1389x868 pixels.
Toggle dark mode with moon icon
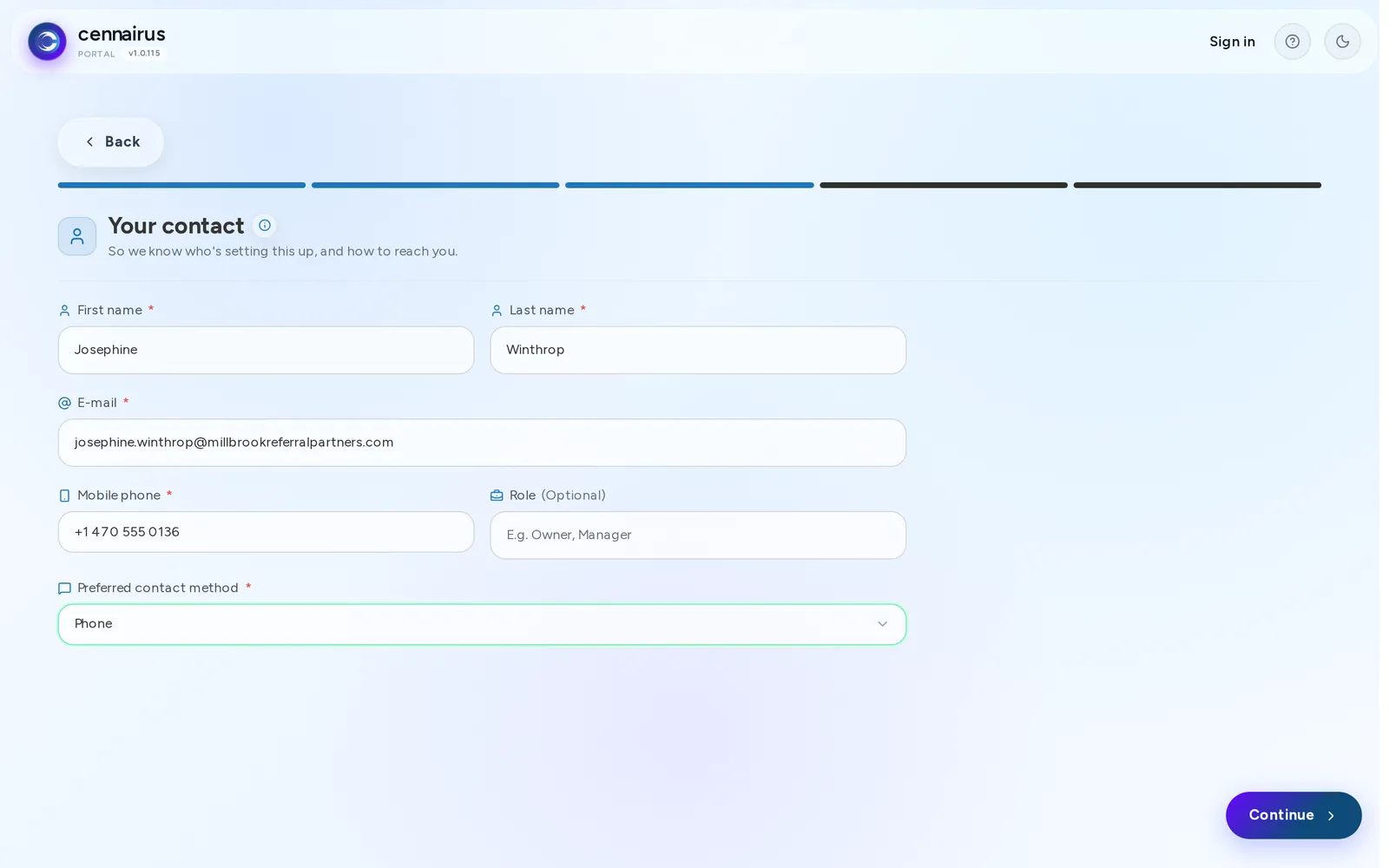[1342, 42]
